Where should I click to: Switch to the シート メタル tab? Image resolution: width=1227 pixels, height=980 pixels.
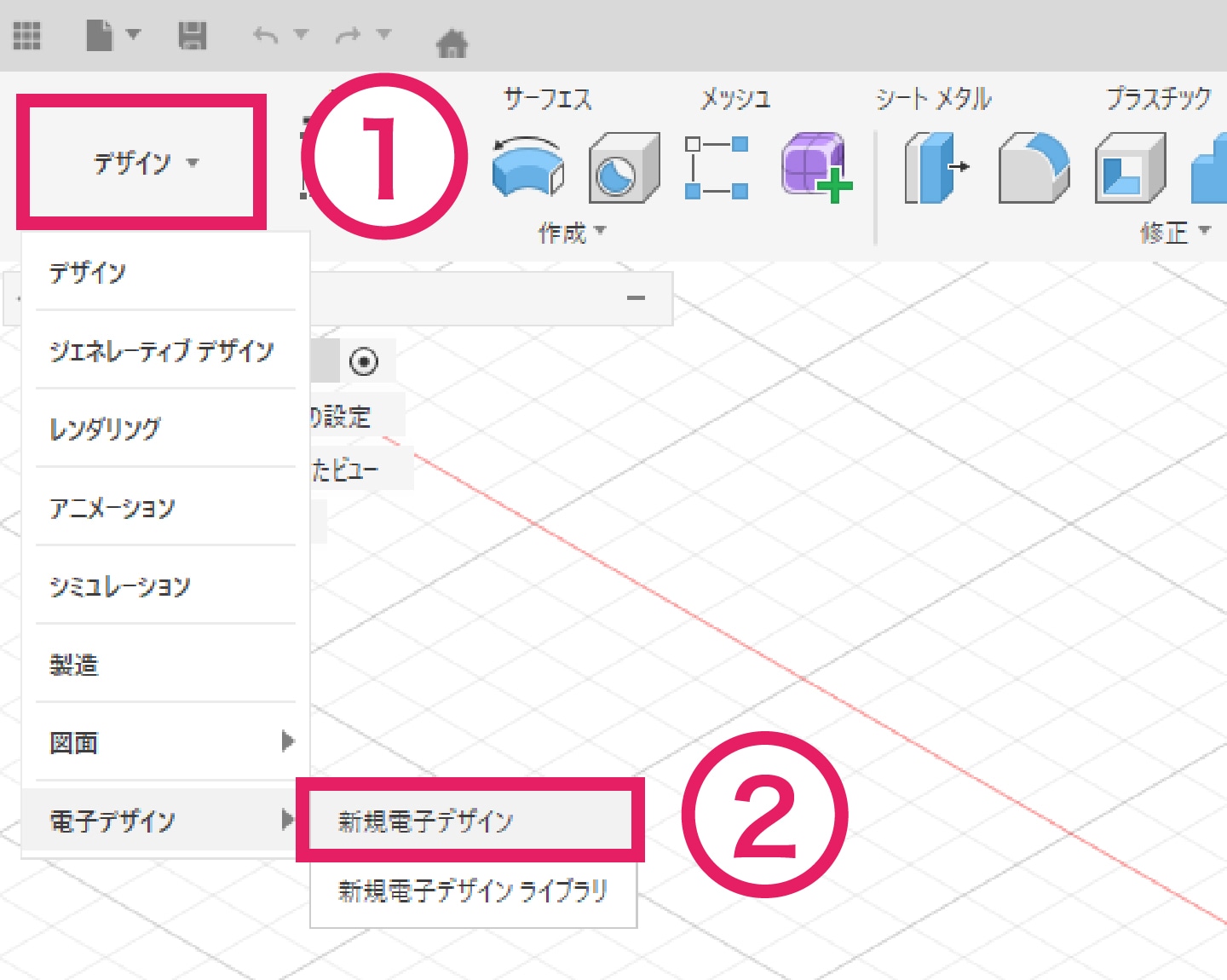(933, 99)
